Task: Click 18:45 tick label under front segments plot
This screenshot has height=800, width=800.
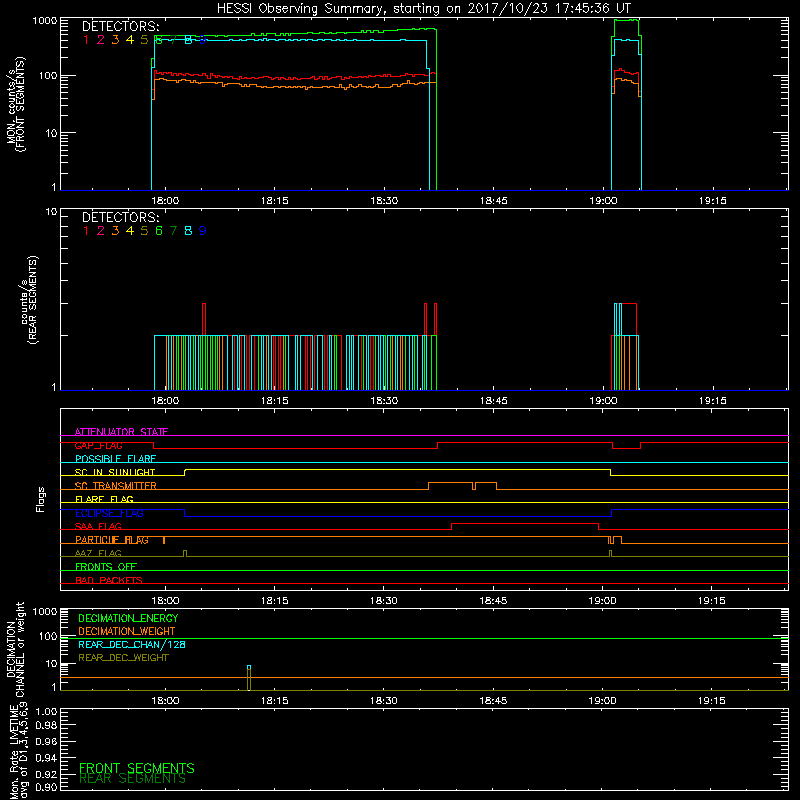Action: (x=493, y=201)
